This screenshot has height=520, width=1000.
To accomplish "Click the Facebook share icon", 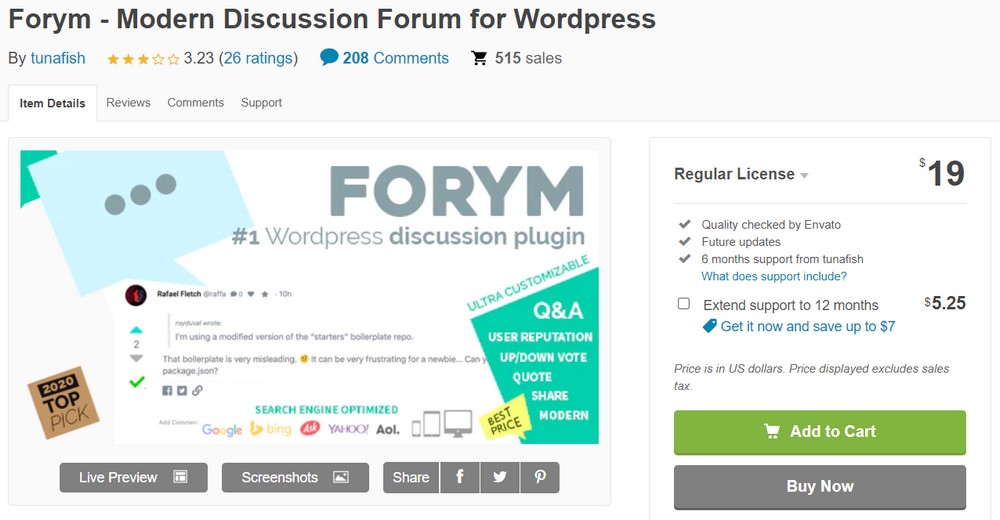I will [459, 477].
